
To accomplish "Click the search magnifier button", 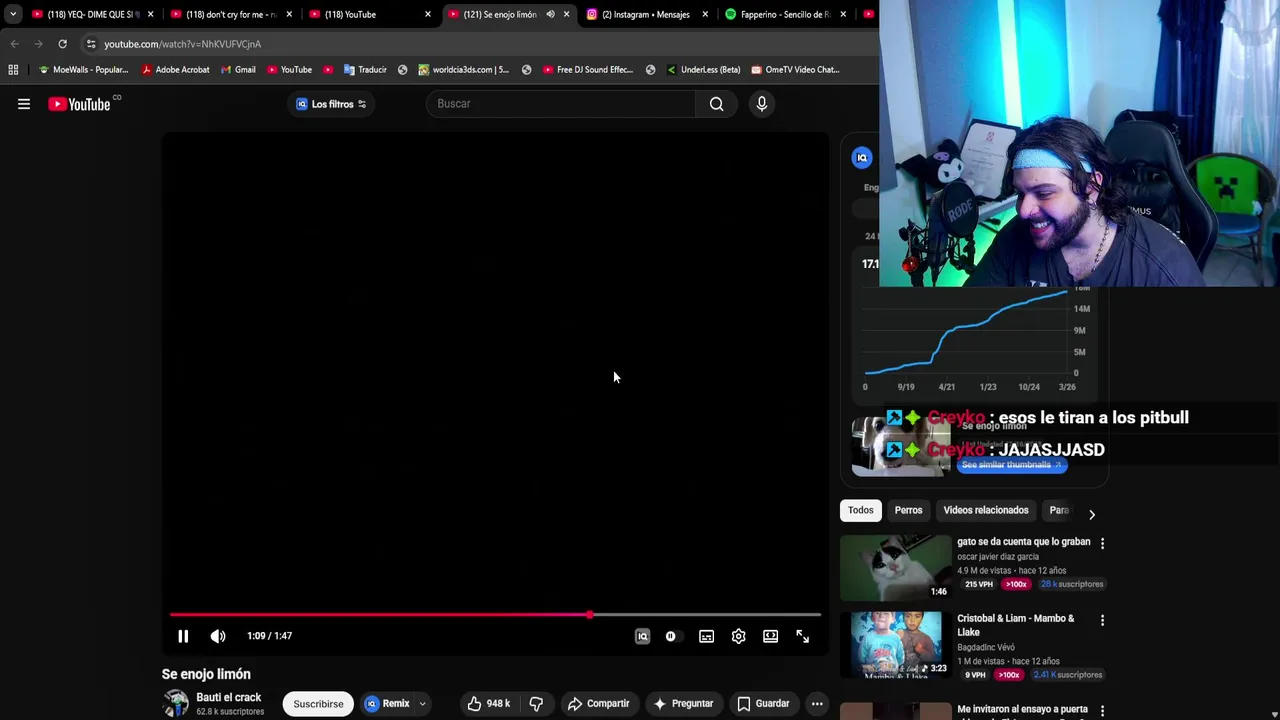I will (x=716, y=104).
